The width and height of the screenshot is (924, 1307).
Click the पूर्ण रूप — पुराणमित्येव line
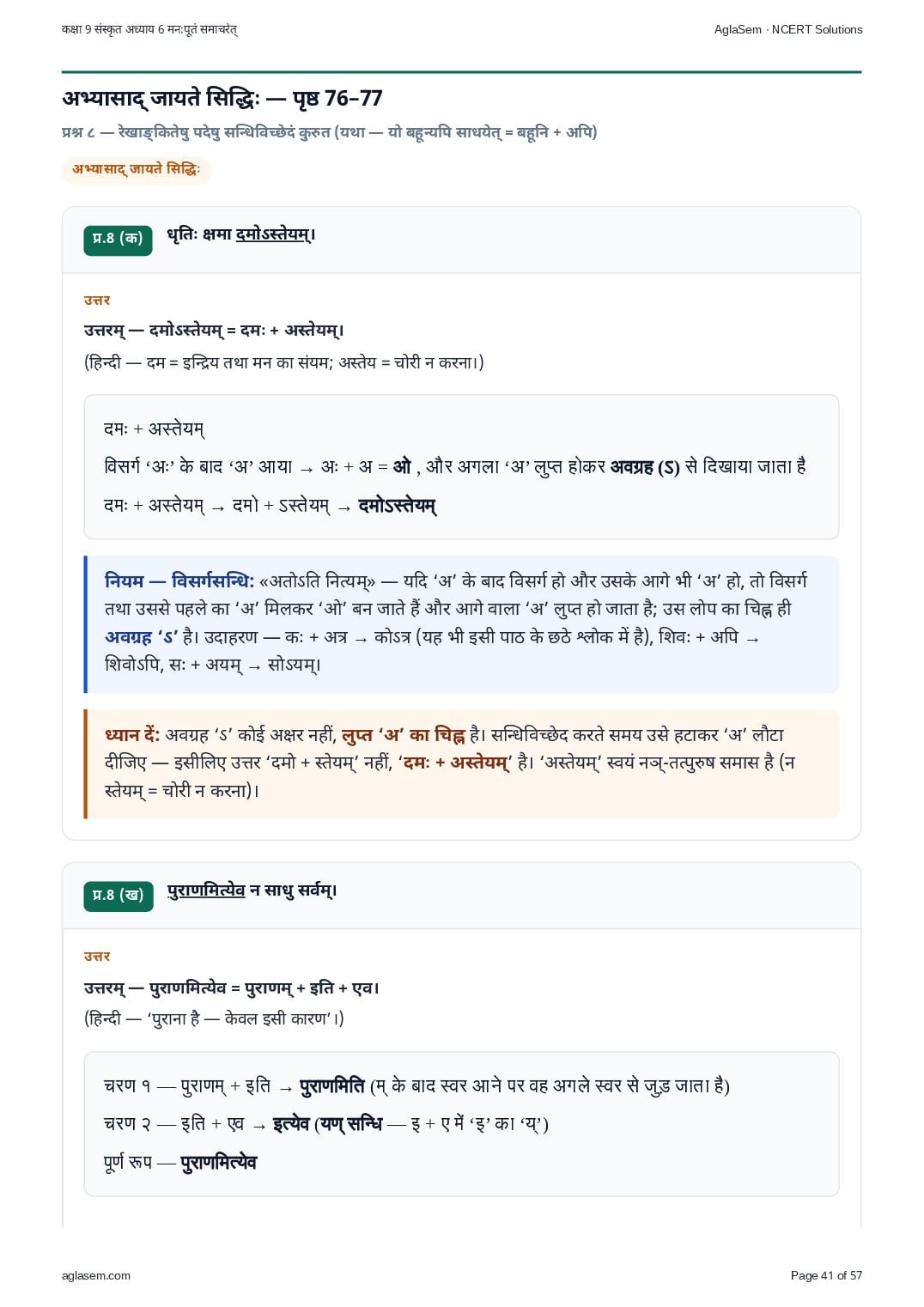coord(180,1163)
